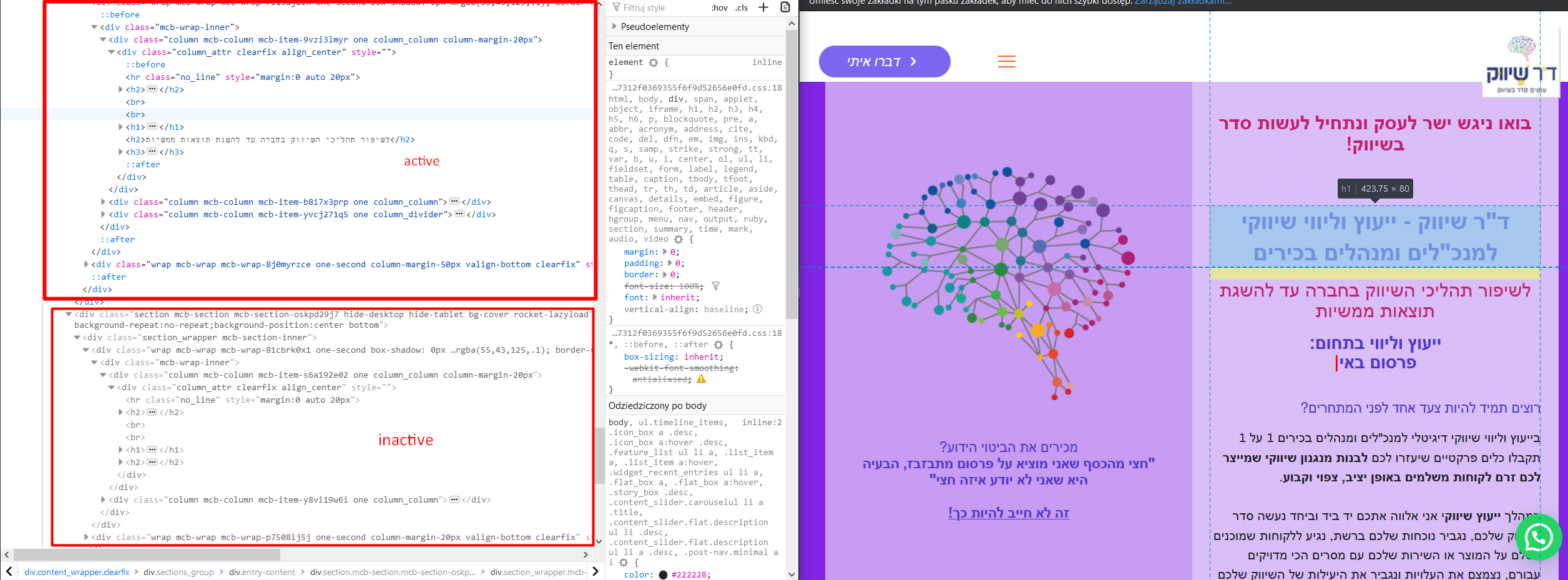The width and height of the screenshot is (1568, 580).
Task: Select div.section_wrapper.mcb- breadcrumb
Action: [x=538, y=572]
